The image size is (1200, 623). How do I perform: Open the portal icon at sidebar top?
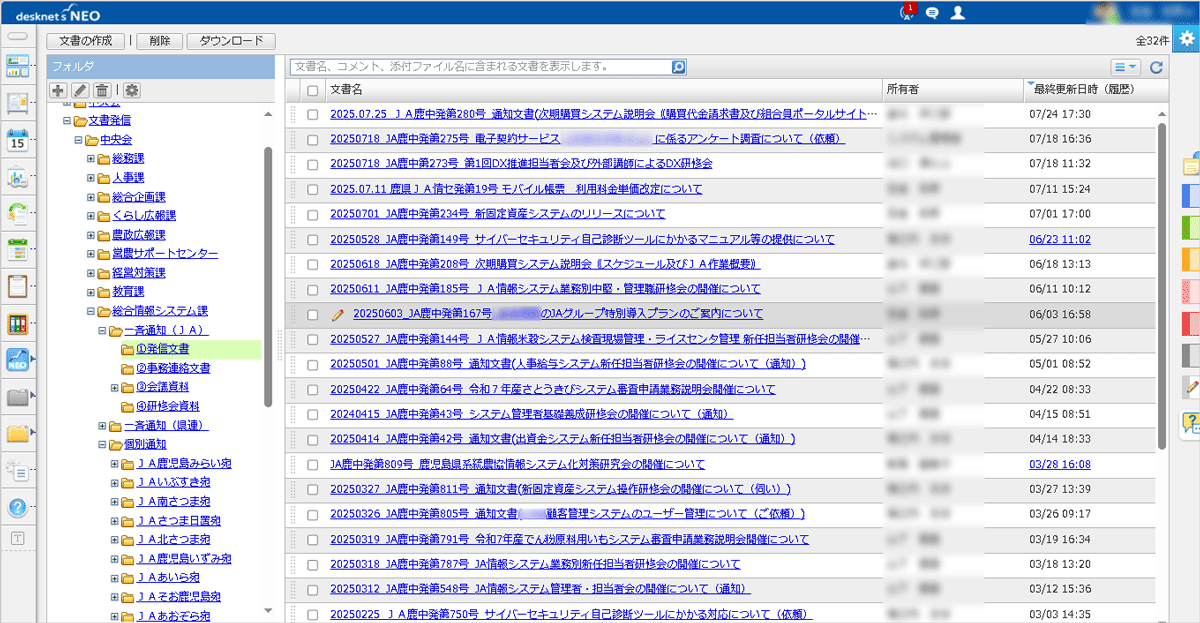[x=17, y=67]
